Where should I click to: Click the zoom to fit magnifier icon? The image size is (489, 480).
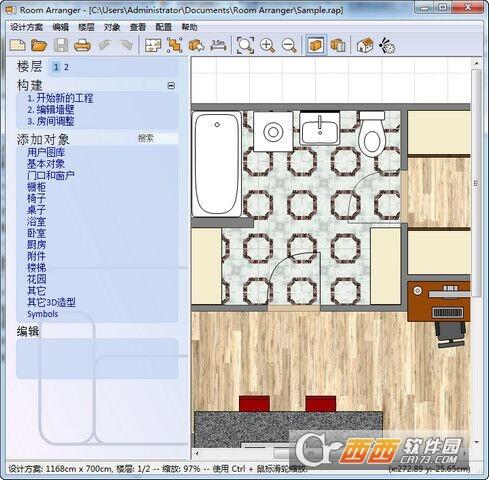click(245, 45)
